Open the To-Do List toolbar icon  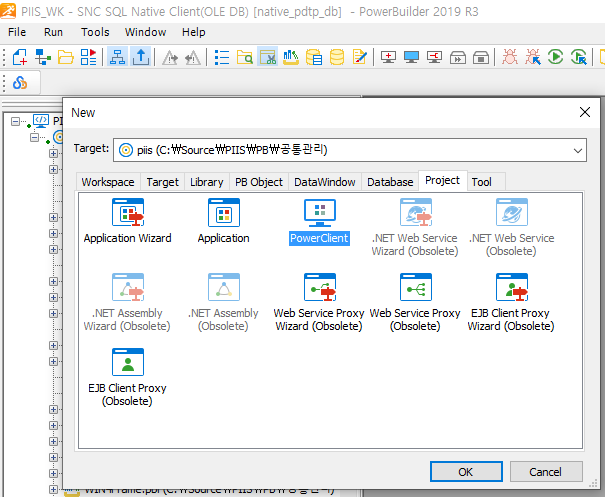222,57
